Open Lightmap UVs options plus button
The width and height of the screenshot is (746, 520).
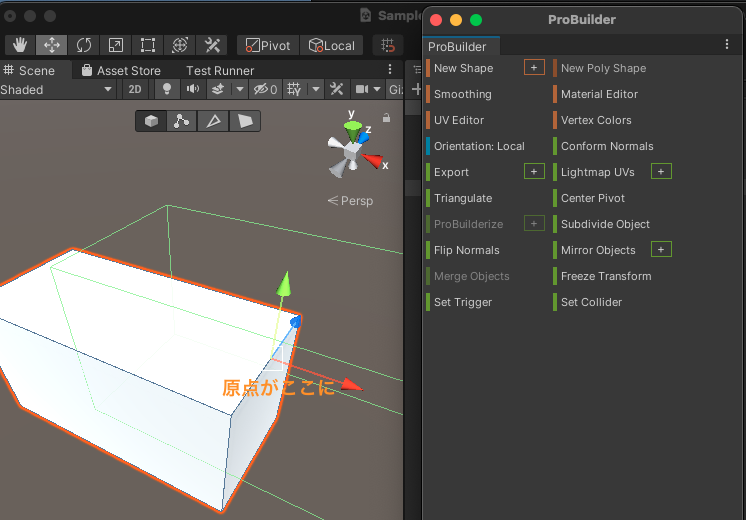click(661, 171)
